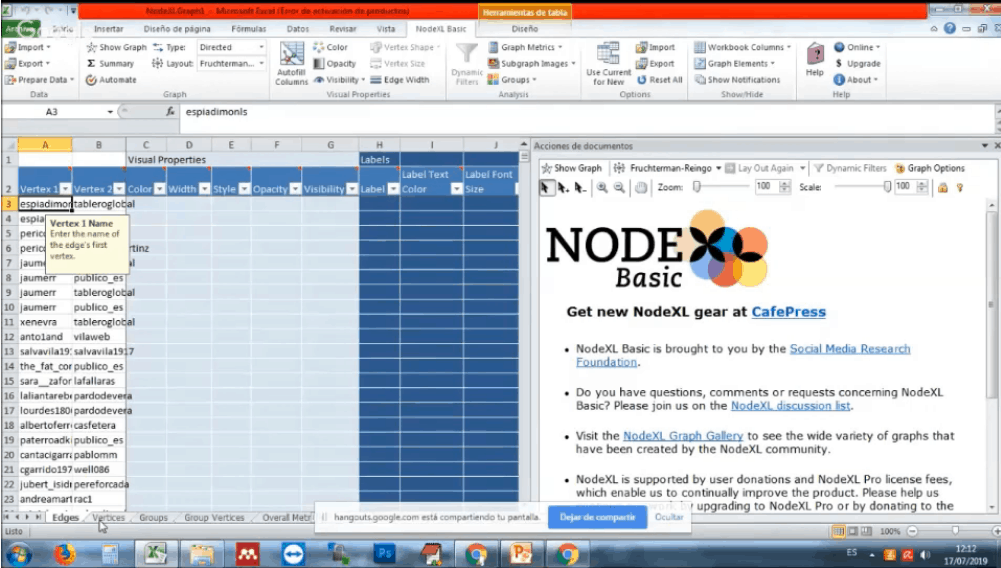Viewport: 1001px width, 568px height.
Task: Click the Reset All button
Action: pos(659,80)
